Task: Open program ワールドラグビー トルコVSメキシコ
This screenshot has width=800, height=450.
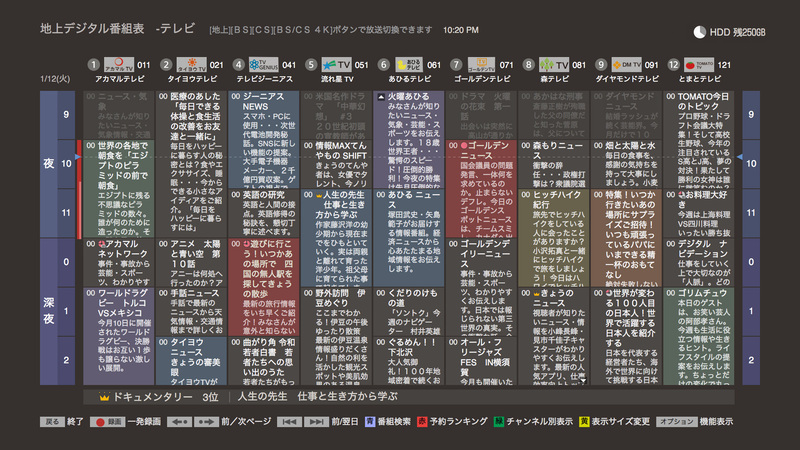Action: coord(119,336)
